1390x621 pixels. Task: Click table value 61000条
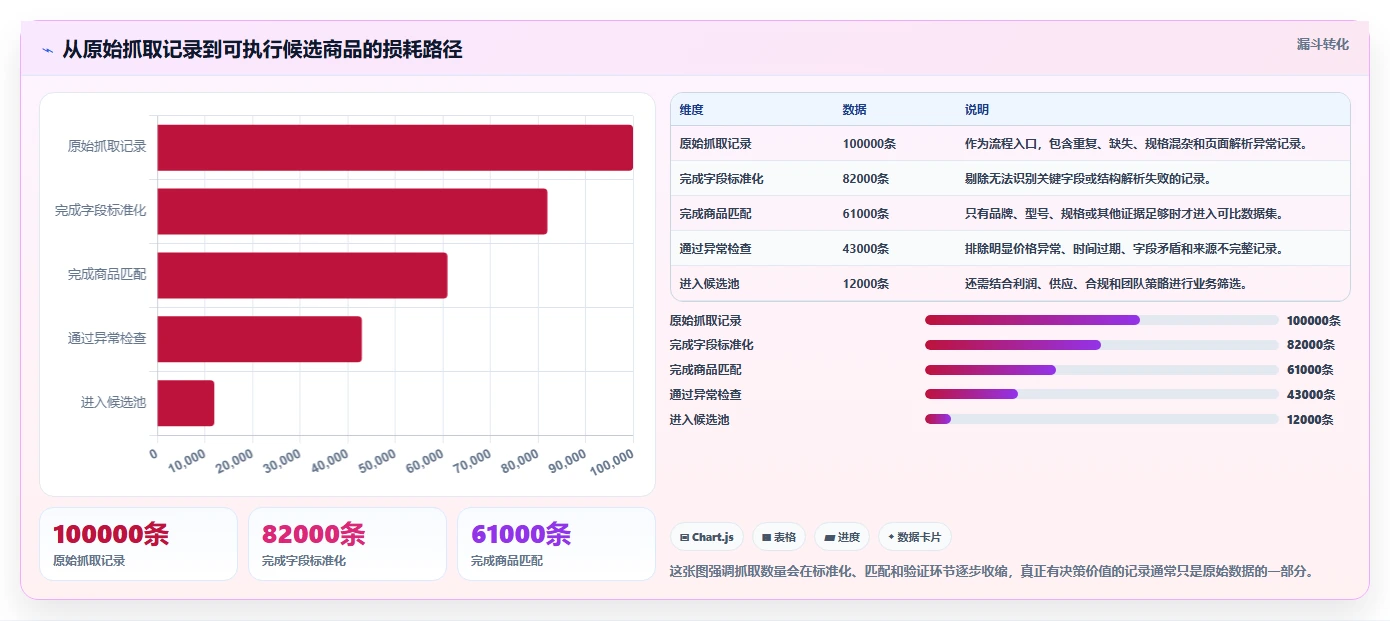[x=866, y=214]
